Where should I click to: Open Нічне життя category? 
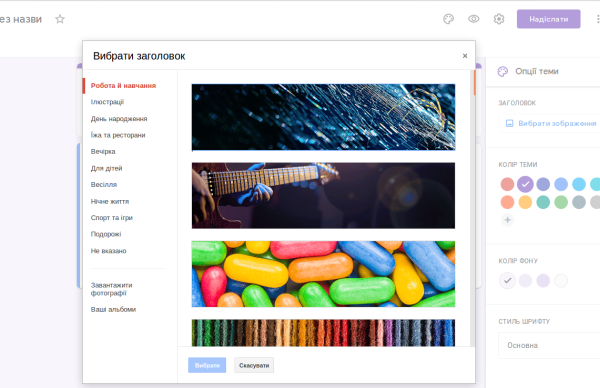[x=110, y=201]
